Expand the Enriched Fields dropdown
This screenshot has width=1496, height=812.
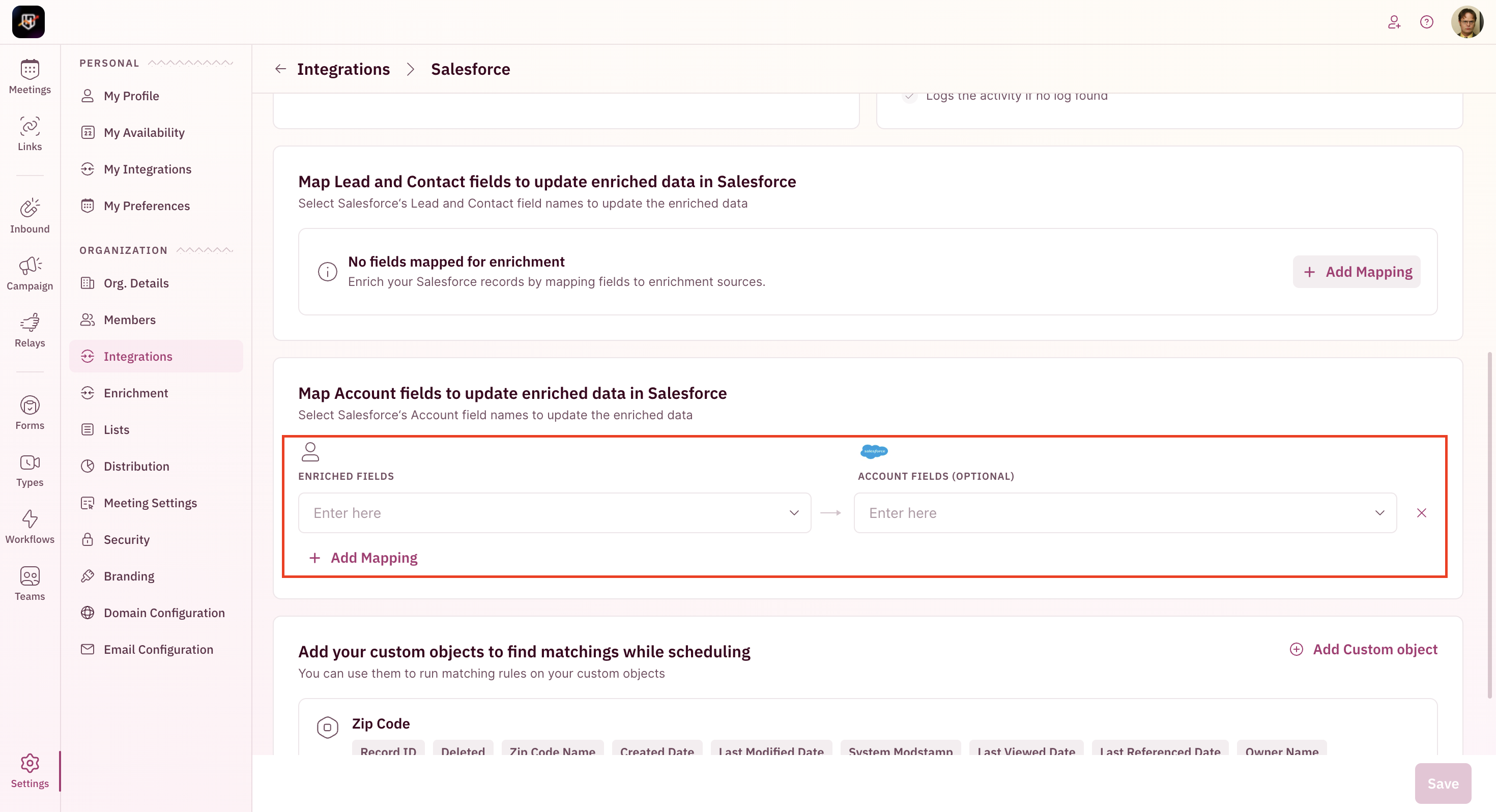(x=555, y=513)
